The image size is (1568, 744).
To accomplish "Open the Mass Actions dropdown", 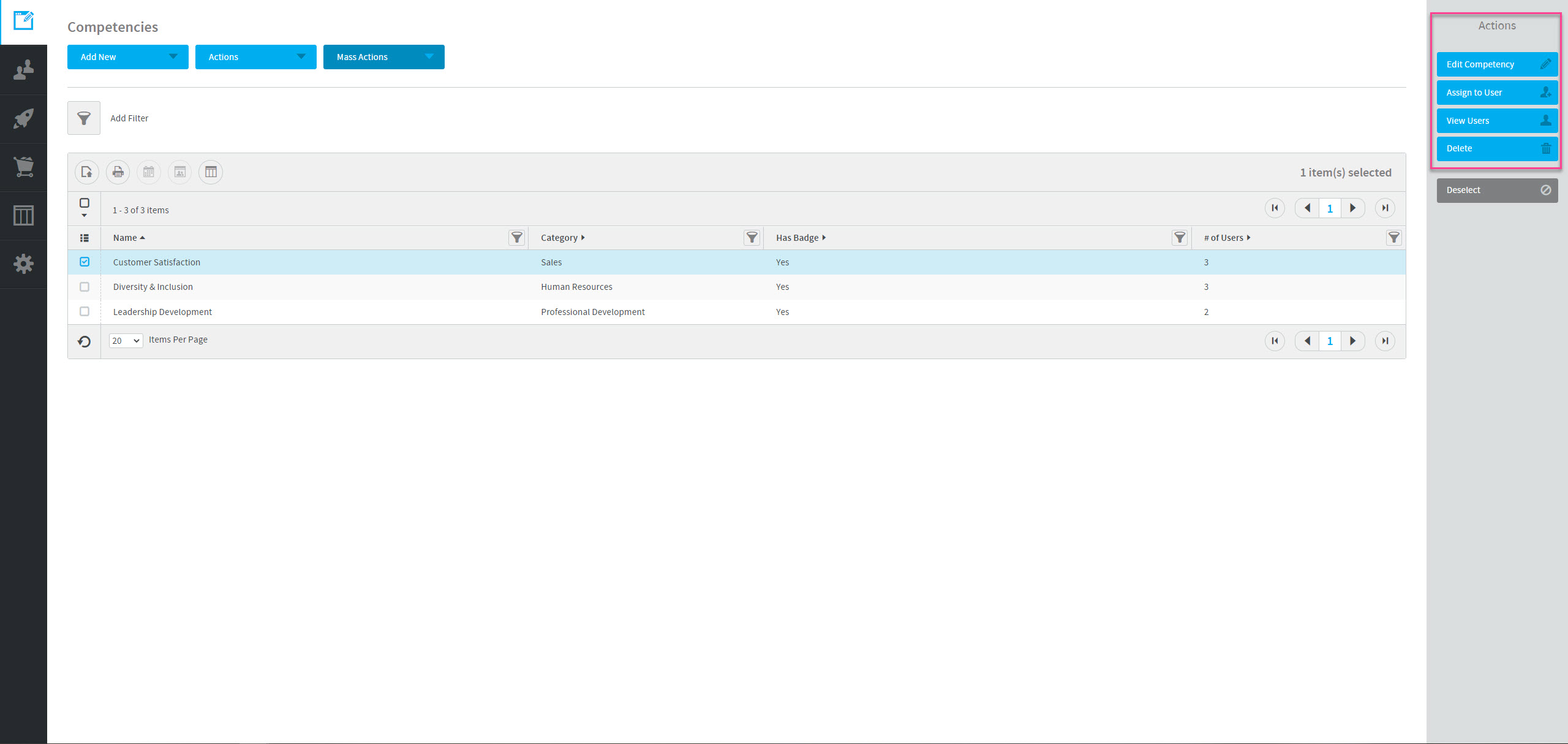I will (x=383, y=57).
